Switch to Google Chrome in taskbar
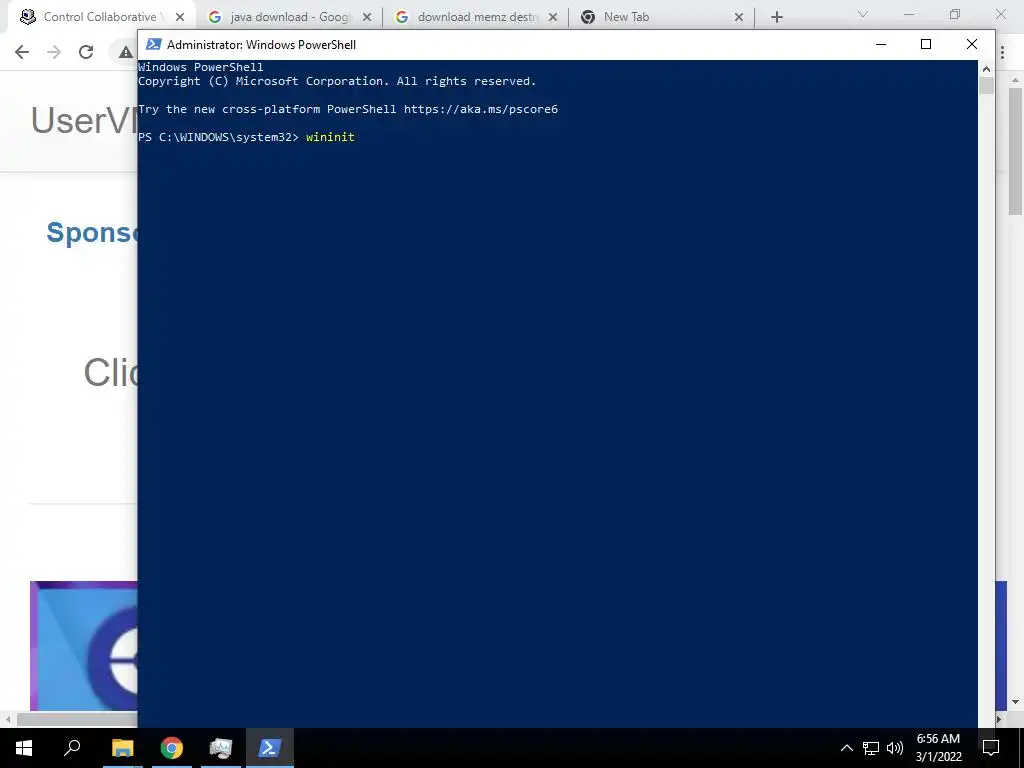The width and height of the screenshot is (1024, 768). (172, 748)
